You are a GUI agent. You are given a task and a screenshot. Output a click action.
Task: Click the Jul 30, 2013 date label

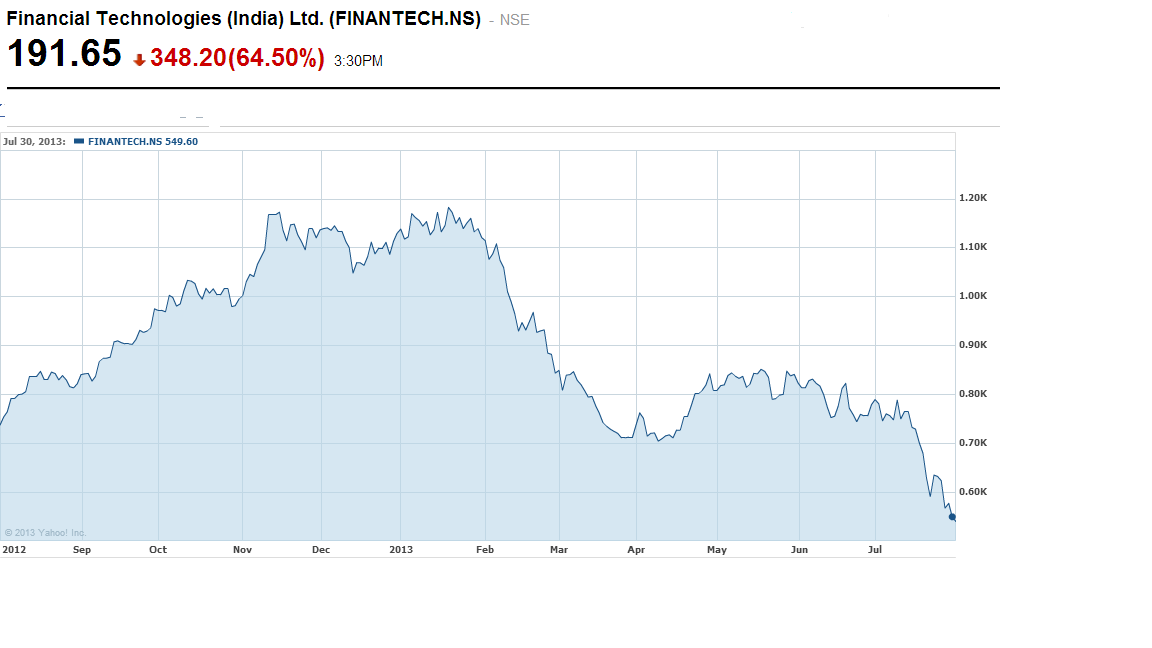tap(34, 142)
